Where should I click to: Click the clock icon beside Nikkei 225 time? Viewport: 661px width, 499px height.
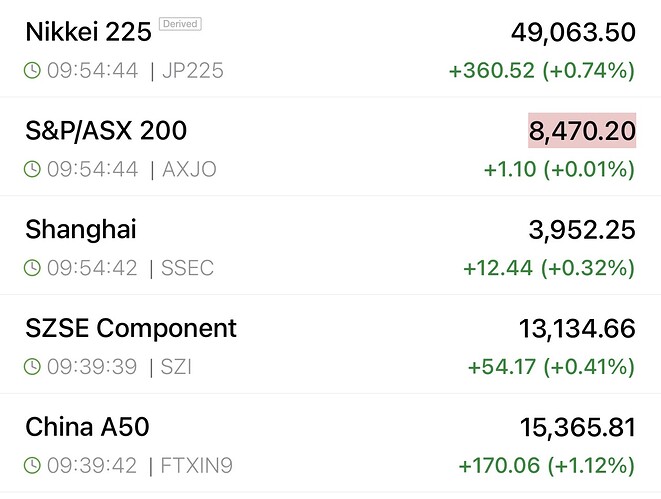[33, 71]
